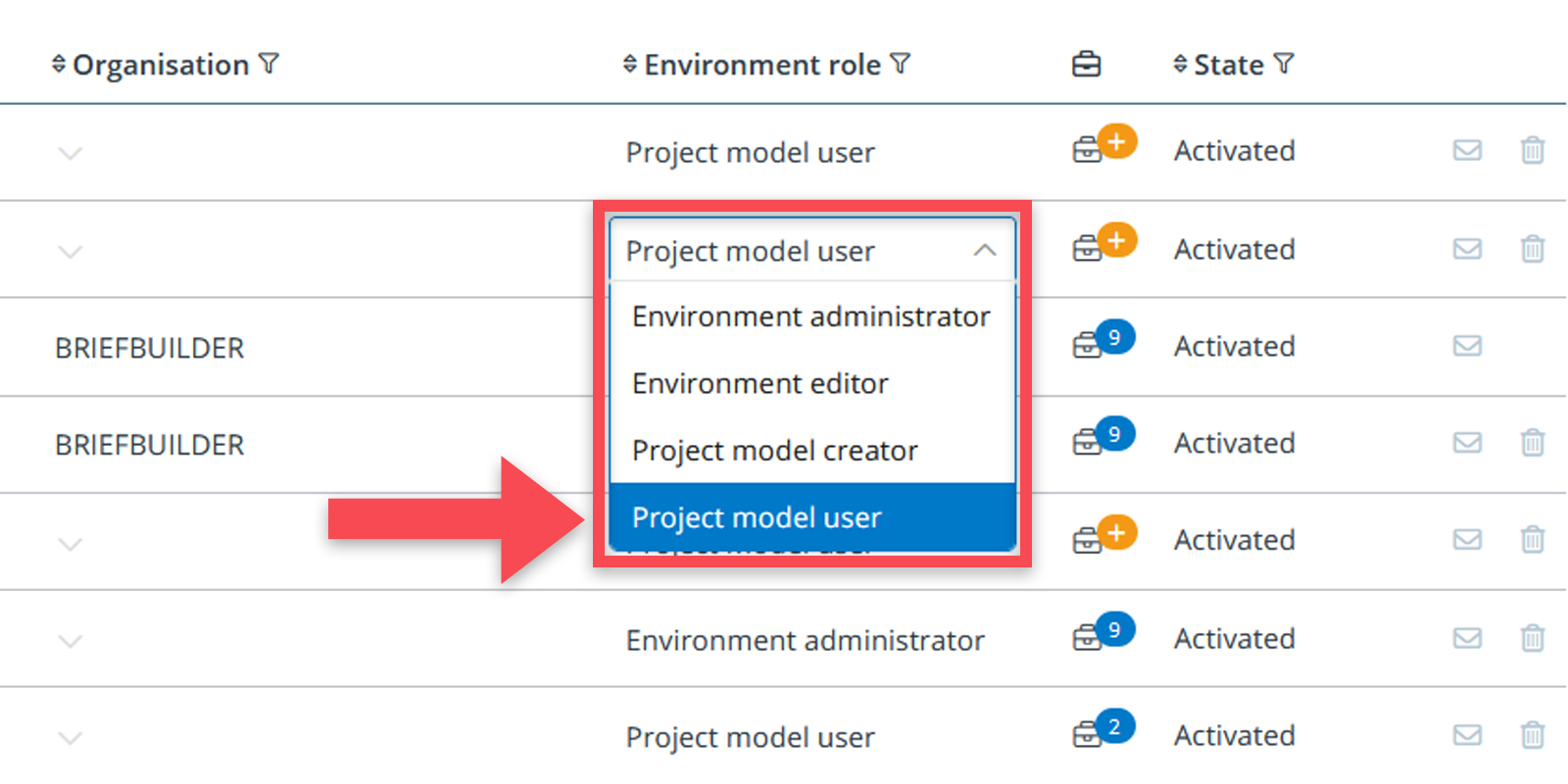Delete the first row using trash icon
This screenshot has height=784, width=1568.
click(x=1532, y=150)
